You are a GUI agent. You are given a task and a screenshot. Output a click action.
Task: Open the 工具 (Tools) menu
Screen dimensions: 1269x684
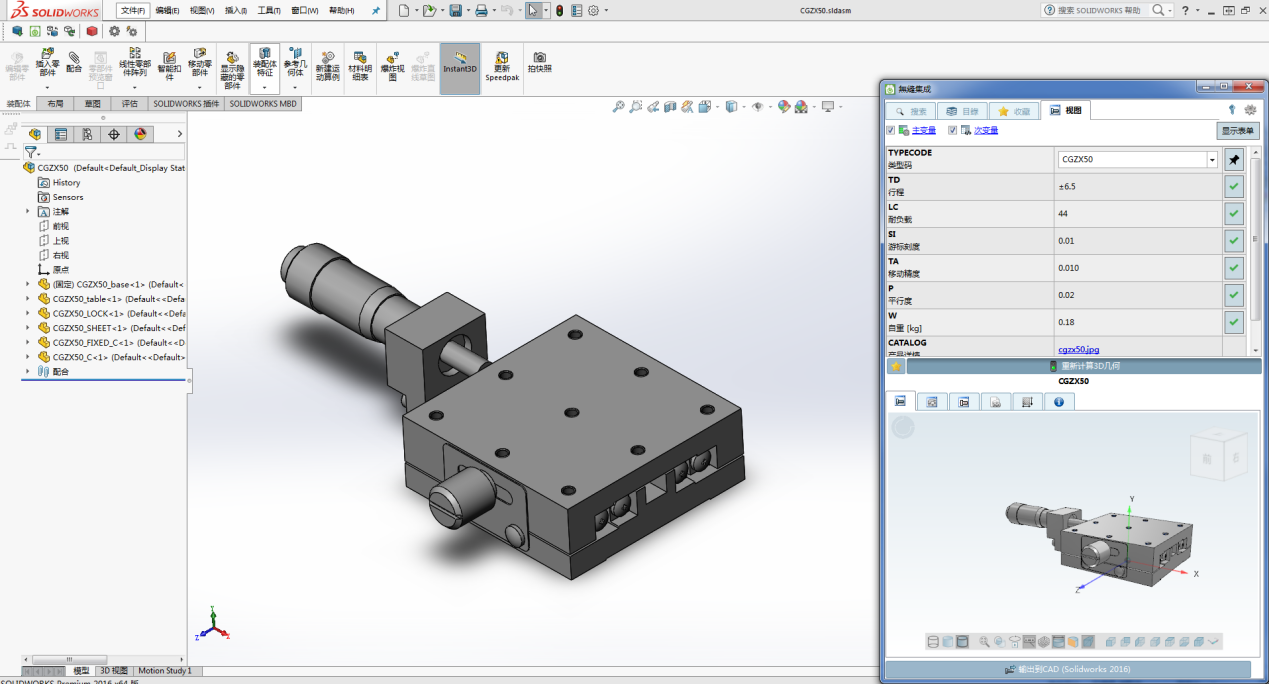coord(268,10)
